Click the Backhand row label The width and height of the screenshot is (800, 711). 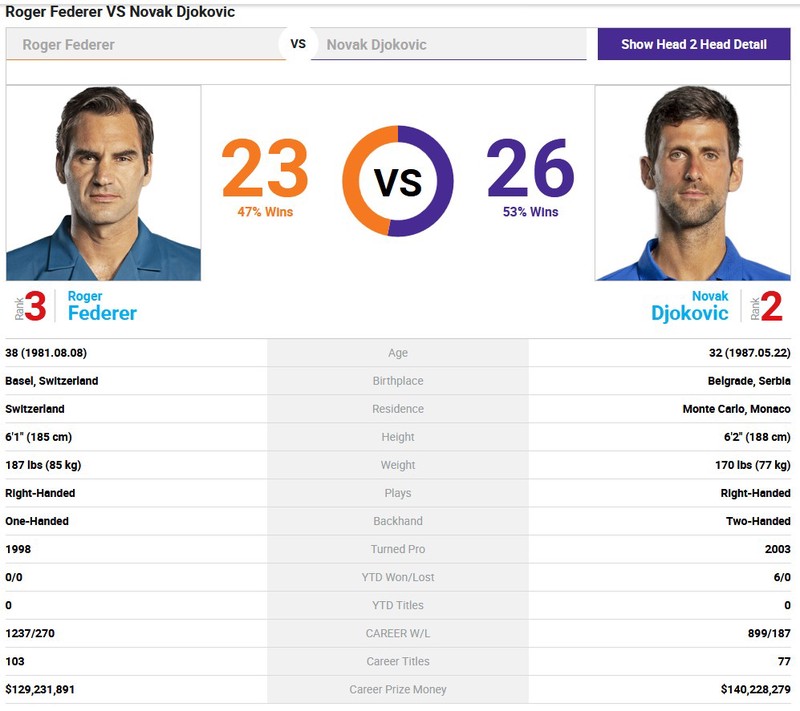pyautogui.click(x=398, y=521)
